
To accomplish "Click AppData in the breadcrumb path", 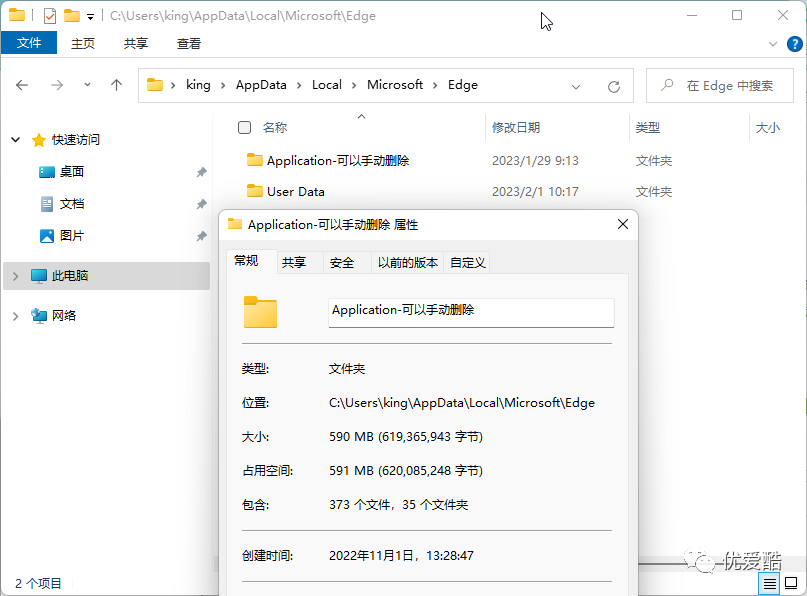I will pyautogui.click(x=261, y=85).
